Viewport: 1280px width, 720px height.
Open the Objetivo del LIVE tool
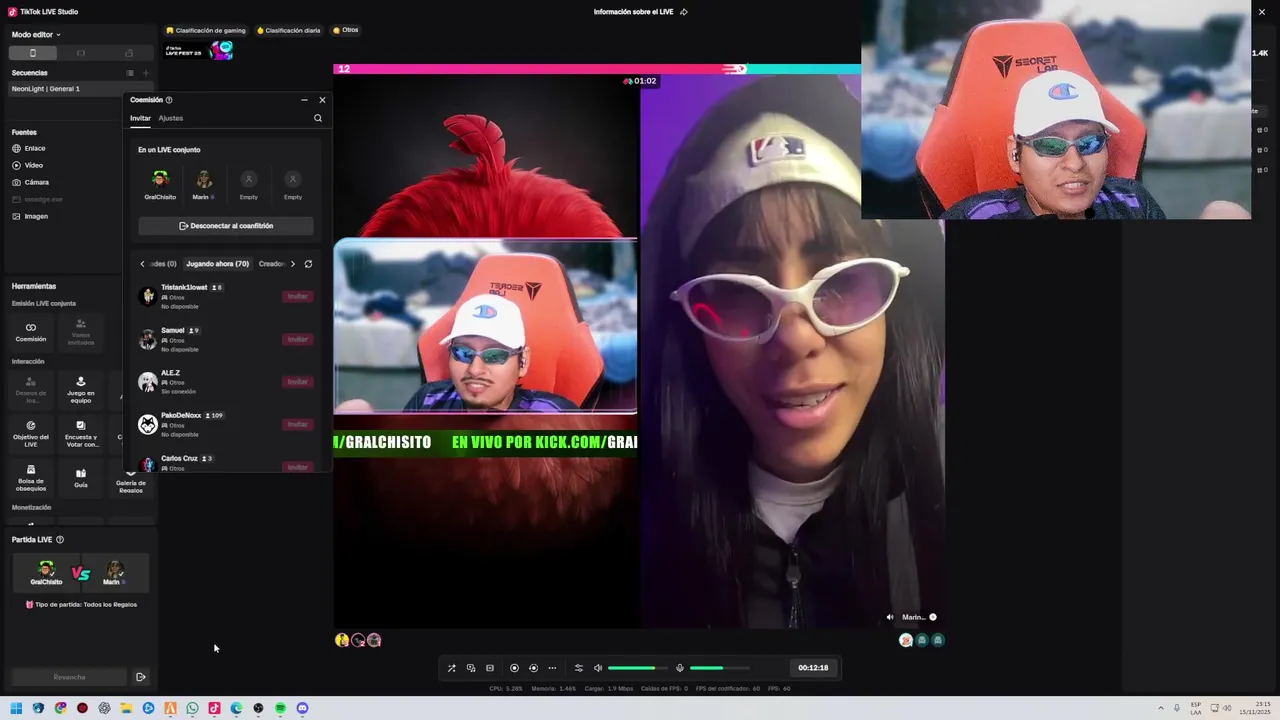(31, 432)
